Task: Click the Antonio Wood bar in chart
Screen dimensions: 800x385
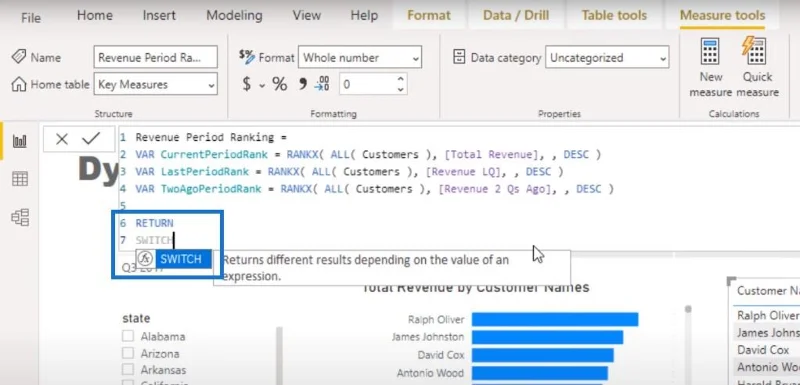Action: point(539,373)
